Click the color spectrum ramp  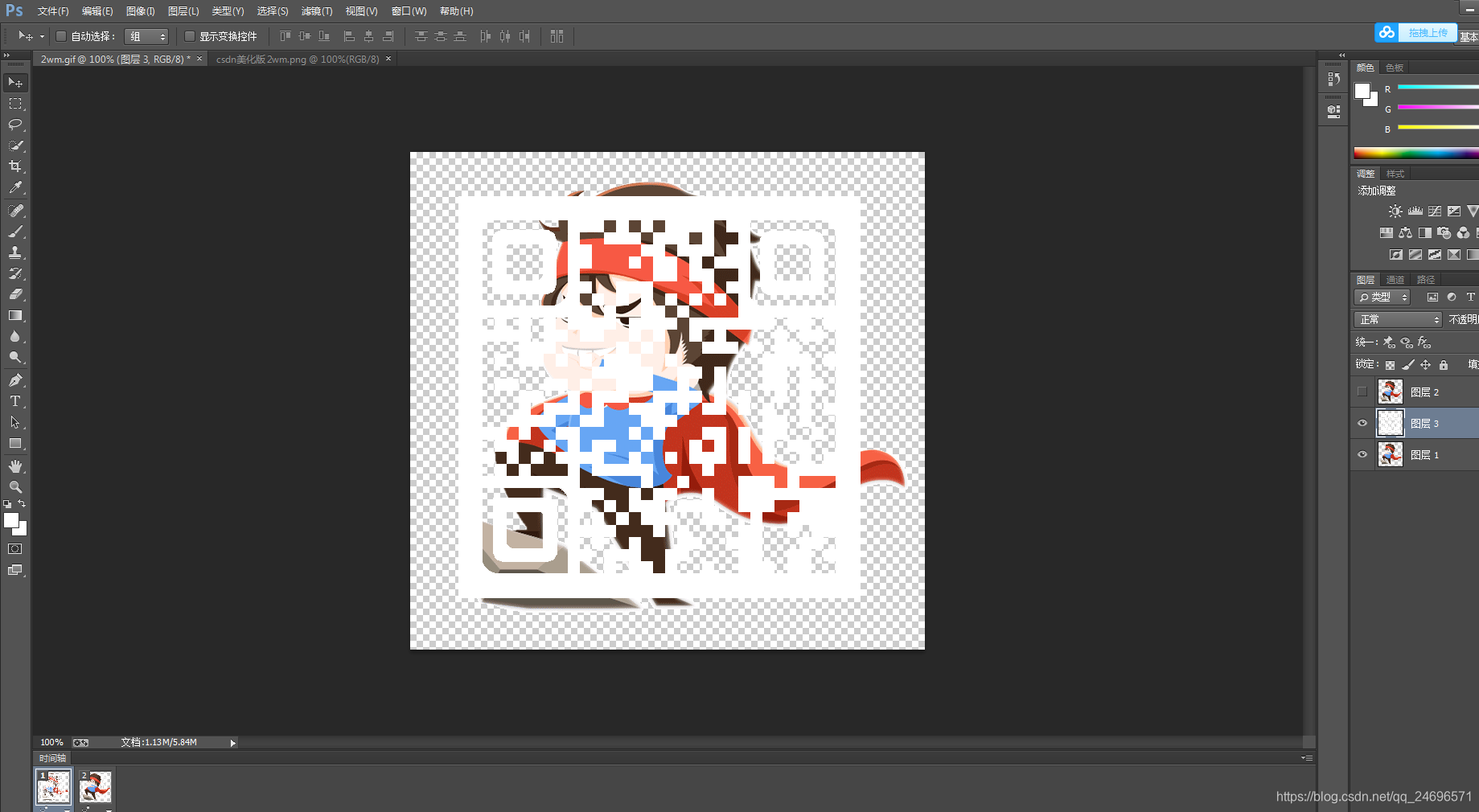click(1416, 153)
